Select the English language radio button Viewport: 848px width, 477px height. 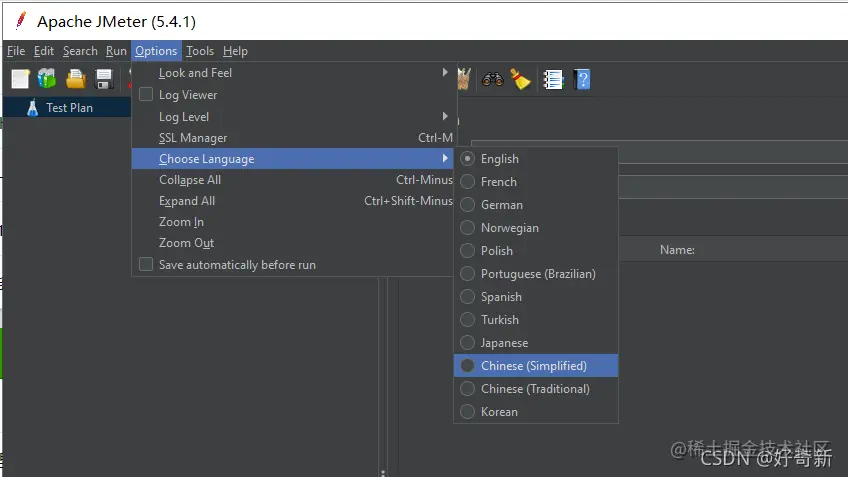point(467,158)
